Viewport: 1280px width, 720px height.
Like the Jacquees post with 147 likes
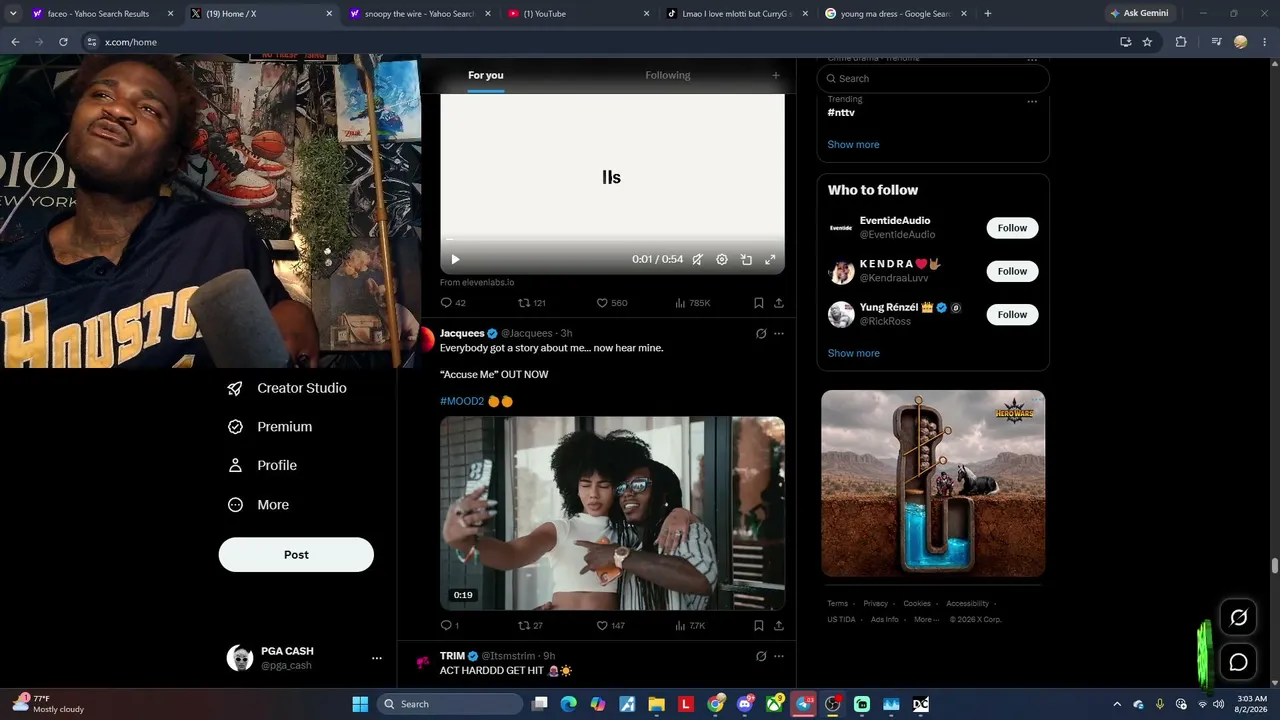coord(611,626)
